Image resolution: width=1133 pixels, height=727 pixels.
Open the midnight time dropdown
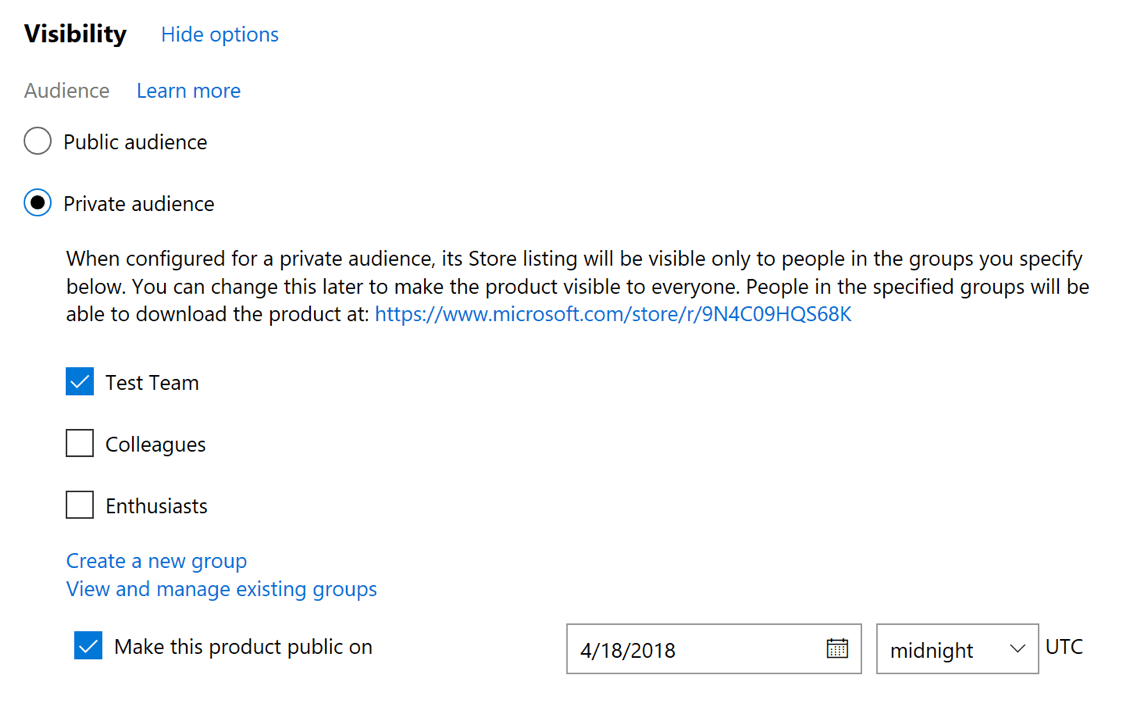957,649
